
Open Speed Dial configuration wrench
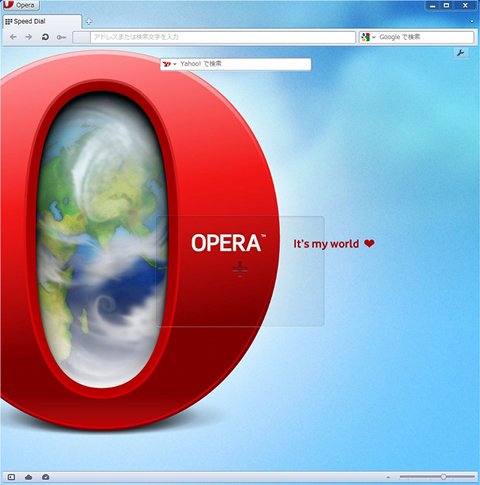pos(461,53)
